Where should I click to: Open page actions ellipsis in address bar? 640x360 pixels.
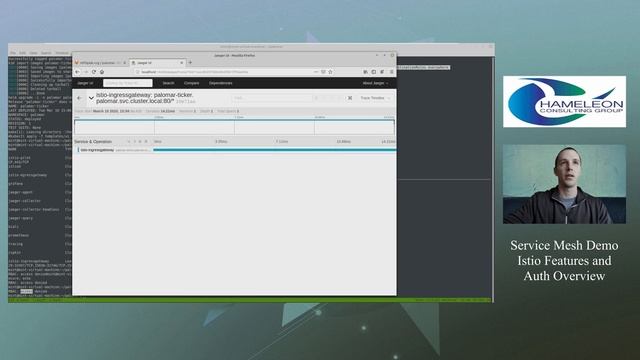[316, 72]
